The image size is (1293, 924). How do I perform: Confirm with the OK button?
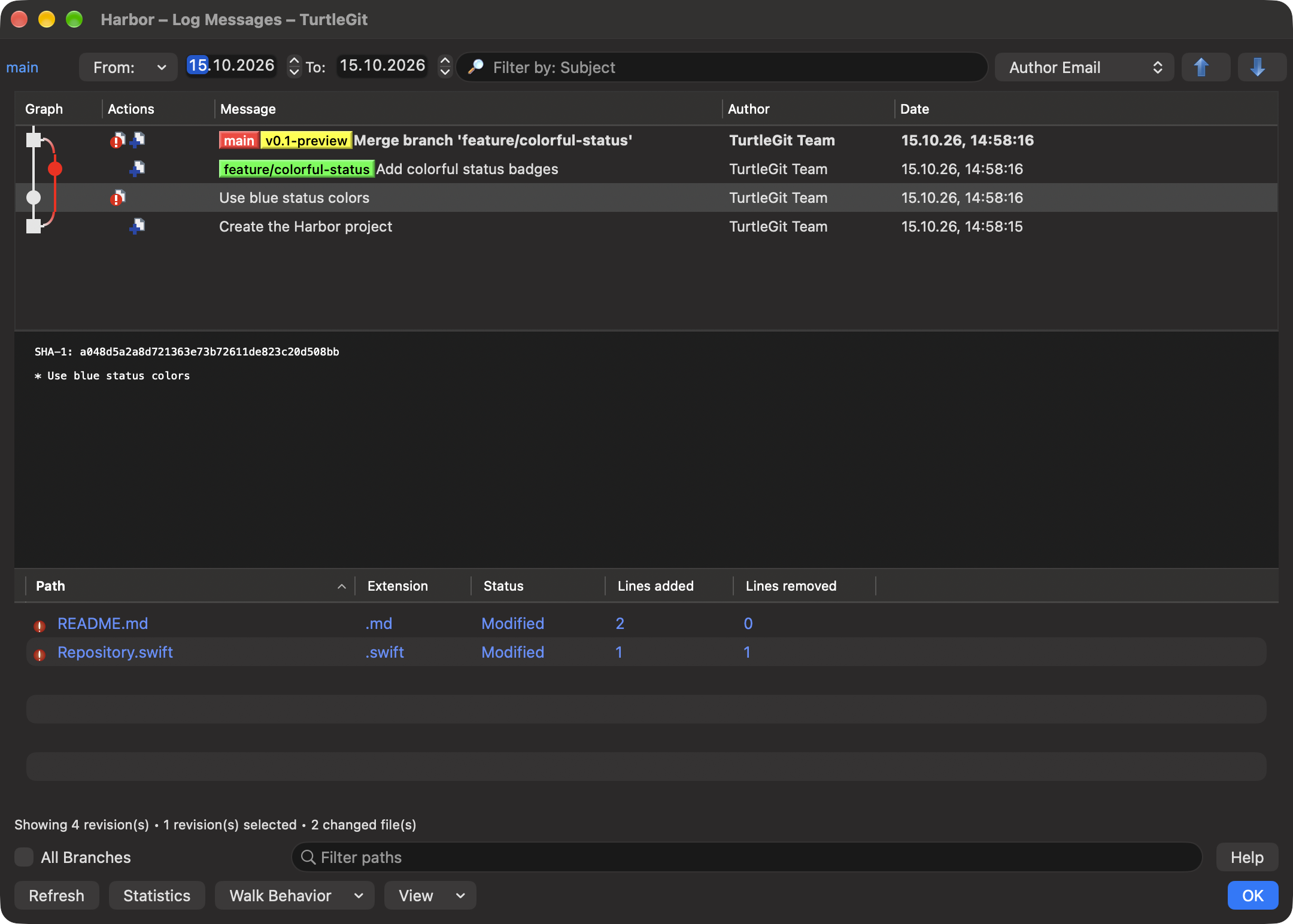coord(1253,895)
